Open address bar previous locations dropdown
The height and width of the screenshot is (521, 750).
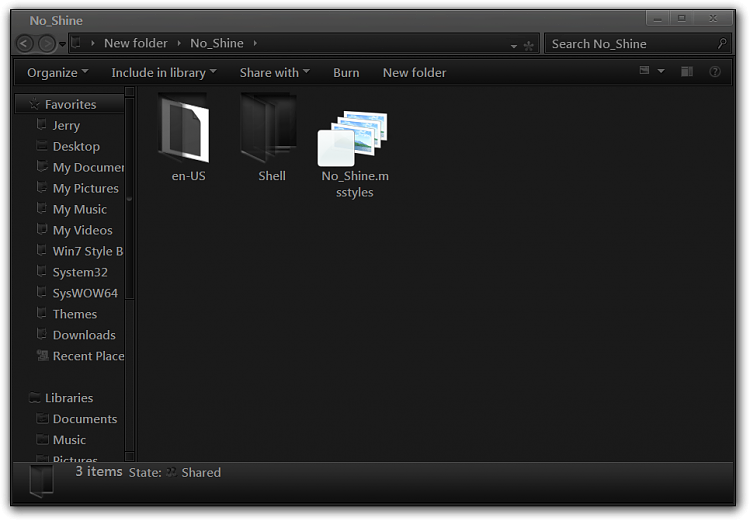tap(513, 46)
